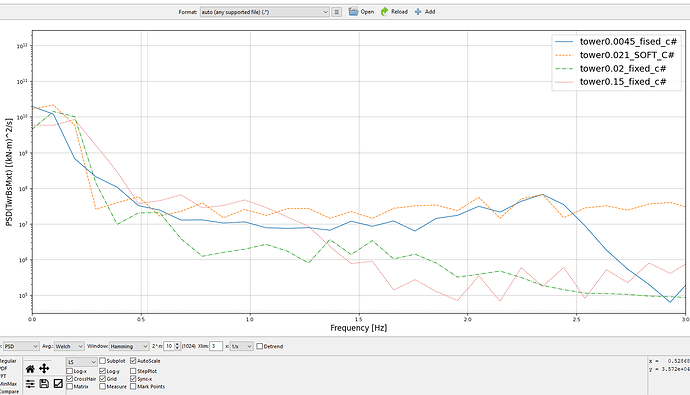Image resolution: width=690 pixels, height=395 pixels.
Task: Decrease the 2^n exponent spinner
Action: point(177,349)
